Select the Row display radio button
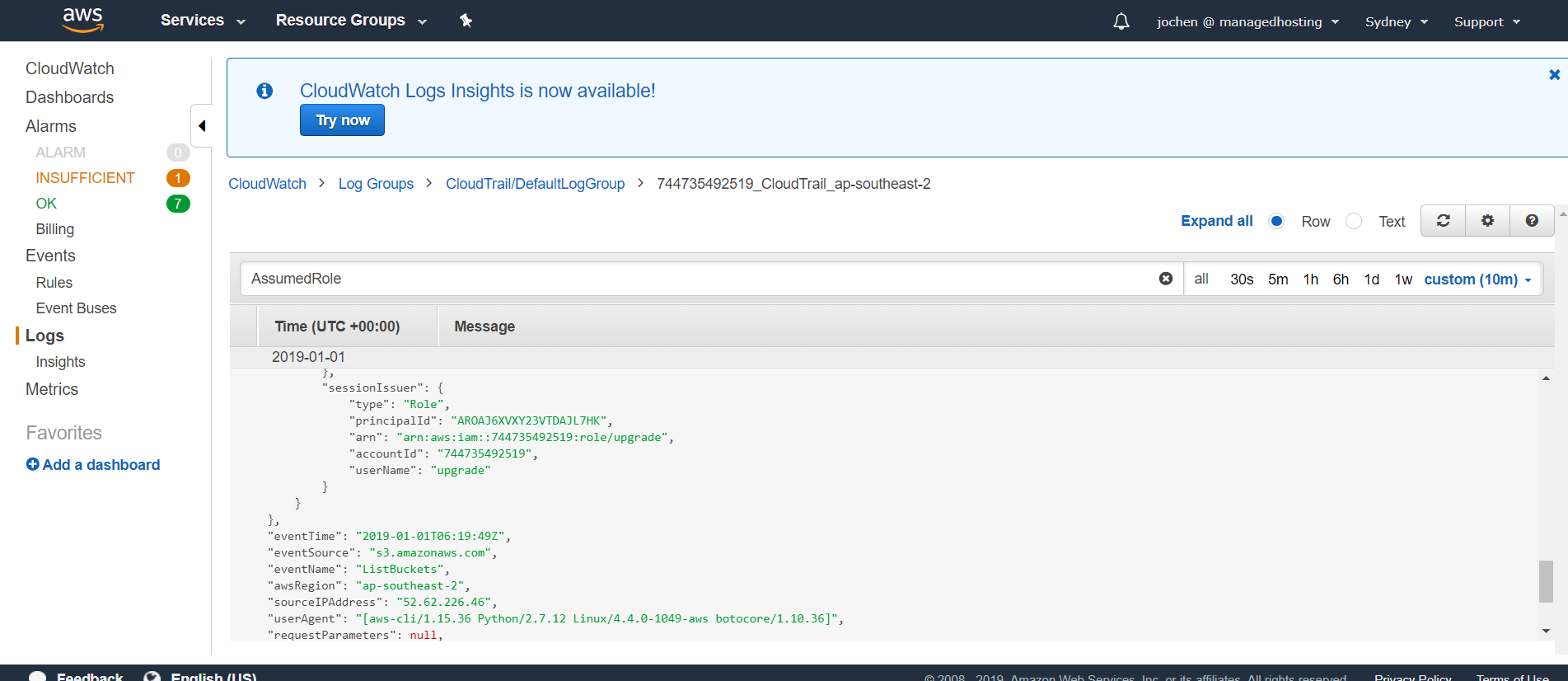 [x=1276, y=221]
